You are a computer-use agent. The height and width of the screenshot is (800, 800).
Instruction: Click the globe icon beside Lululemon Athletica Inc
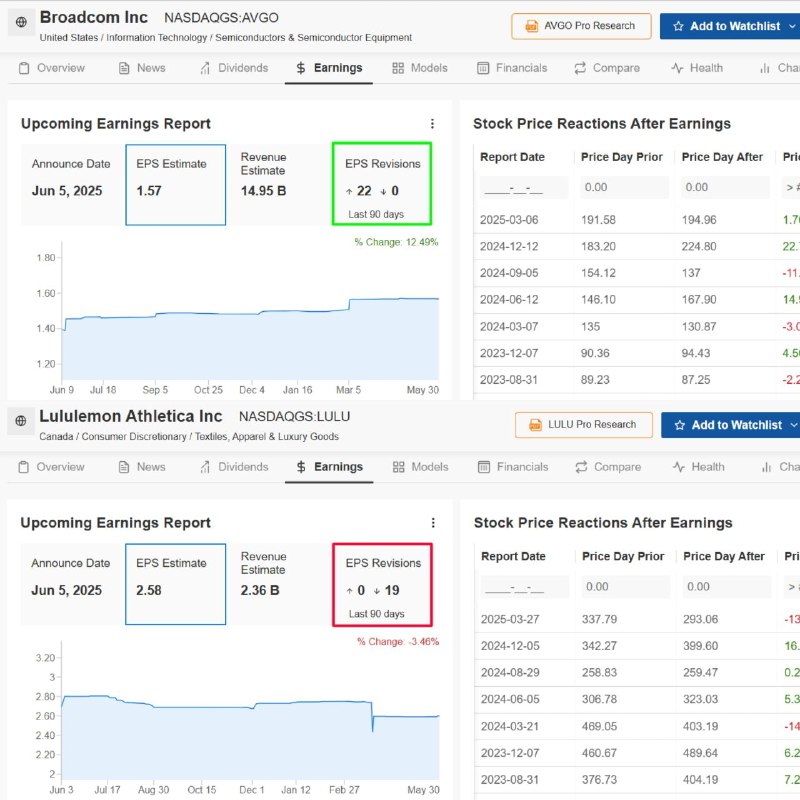point(21,421)
